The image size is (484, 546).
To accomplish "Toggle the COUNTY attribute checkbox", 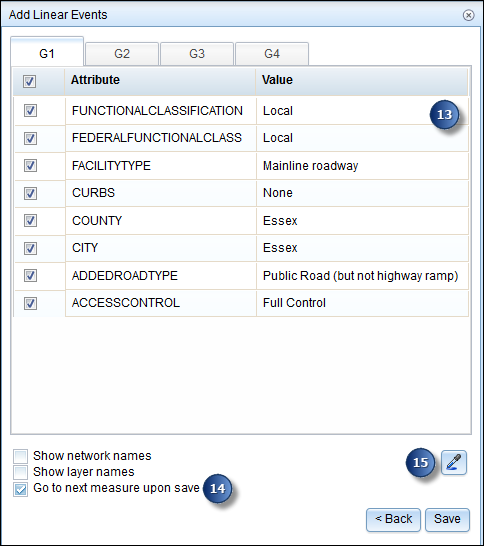I will (x=30, y=220).
